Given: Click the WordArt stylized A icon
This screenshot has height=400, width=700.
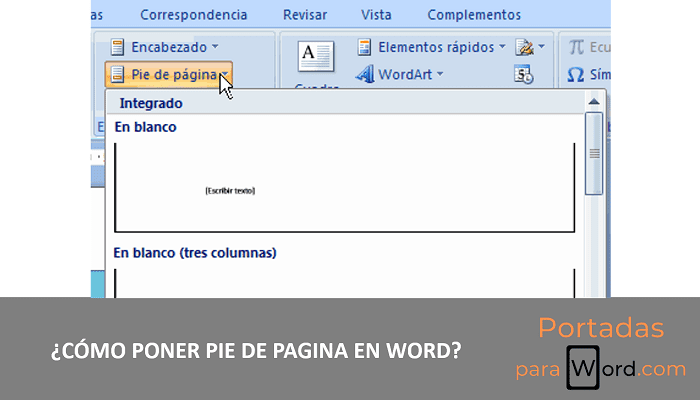Looking at the screenshot, I should 365,74.
